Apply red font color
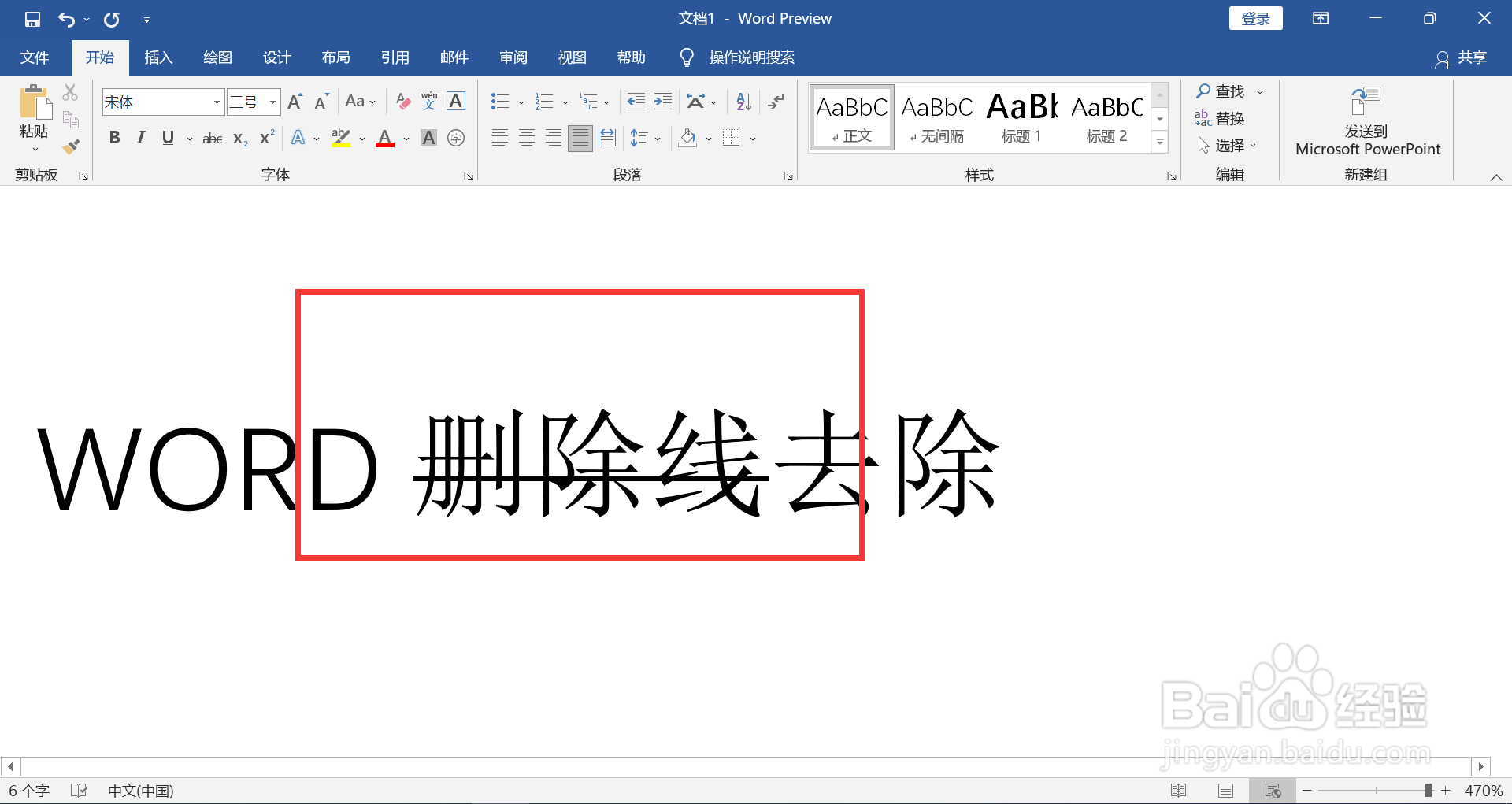The height and width of the screenshot is (804, 1512). [385, 138]
